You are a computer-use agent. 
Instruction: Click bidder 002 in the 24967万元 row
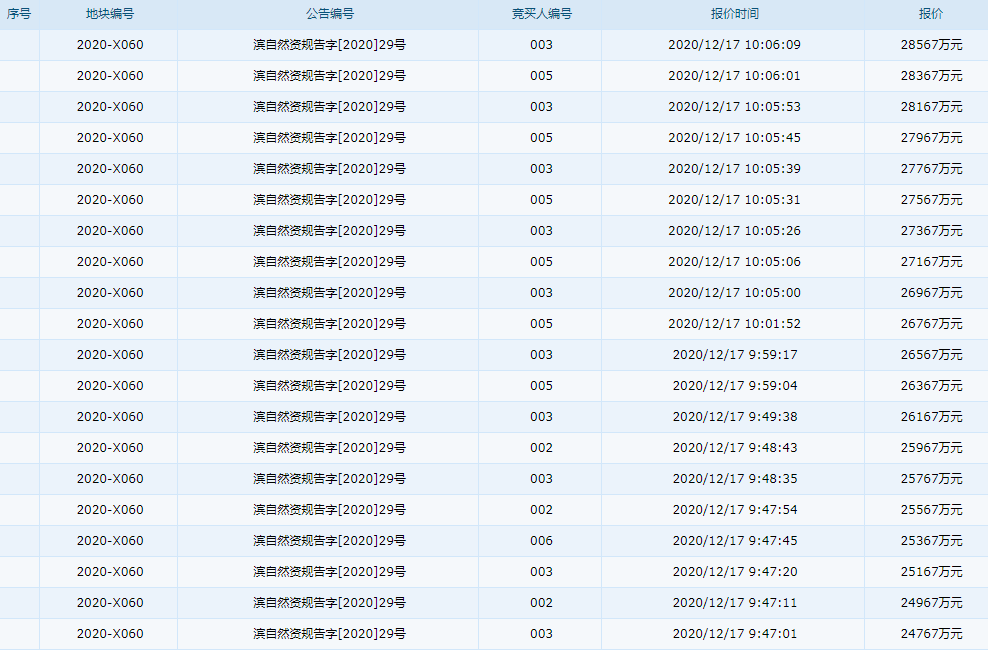click(541, 603)
